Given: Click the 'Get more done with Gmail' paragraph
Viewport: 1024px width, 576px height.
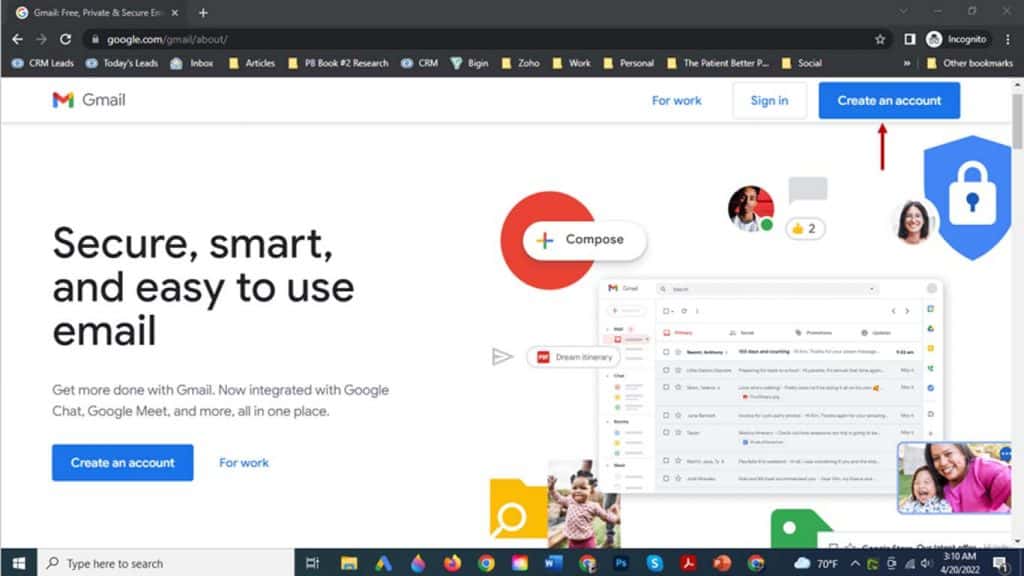Looking at the screenshot, I should pyautogui.click(x=221, y=400).
